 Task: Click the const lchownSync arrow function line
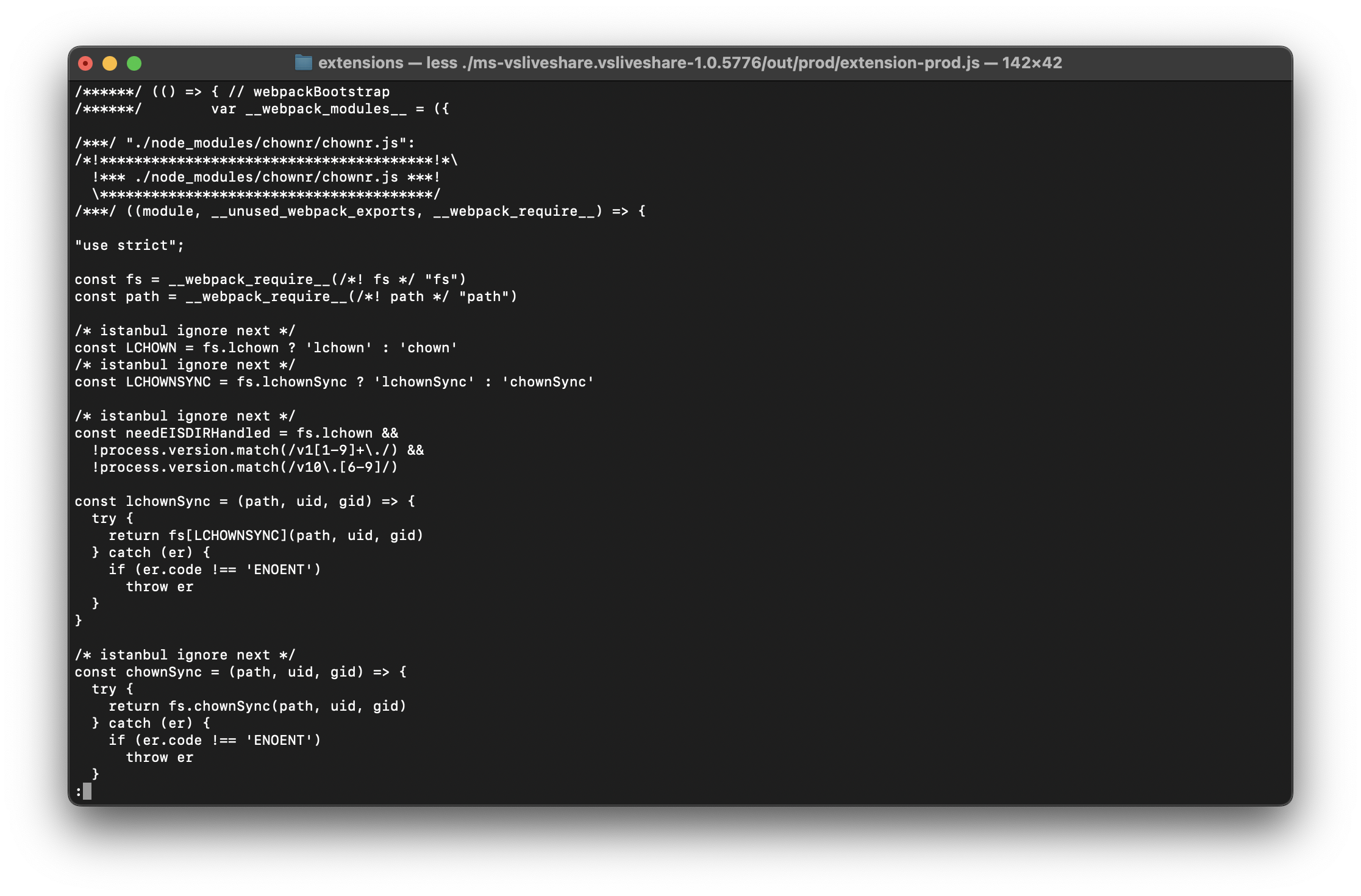click(x=244, y=501)
